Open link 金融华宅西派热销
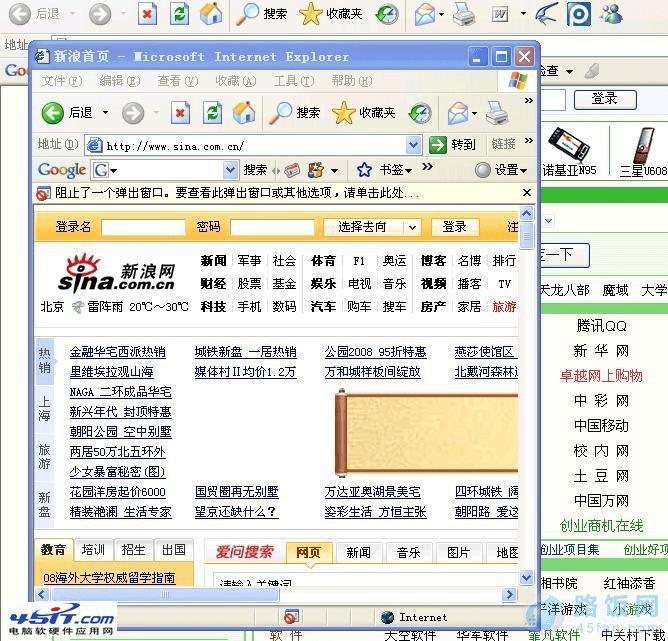Image resolution: width=668 pixels, height=641 pixels. coord(118,352)
